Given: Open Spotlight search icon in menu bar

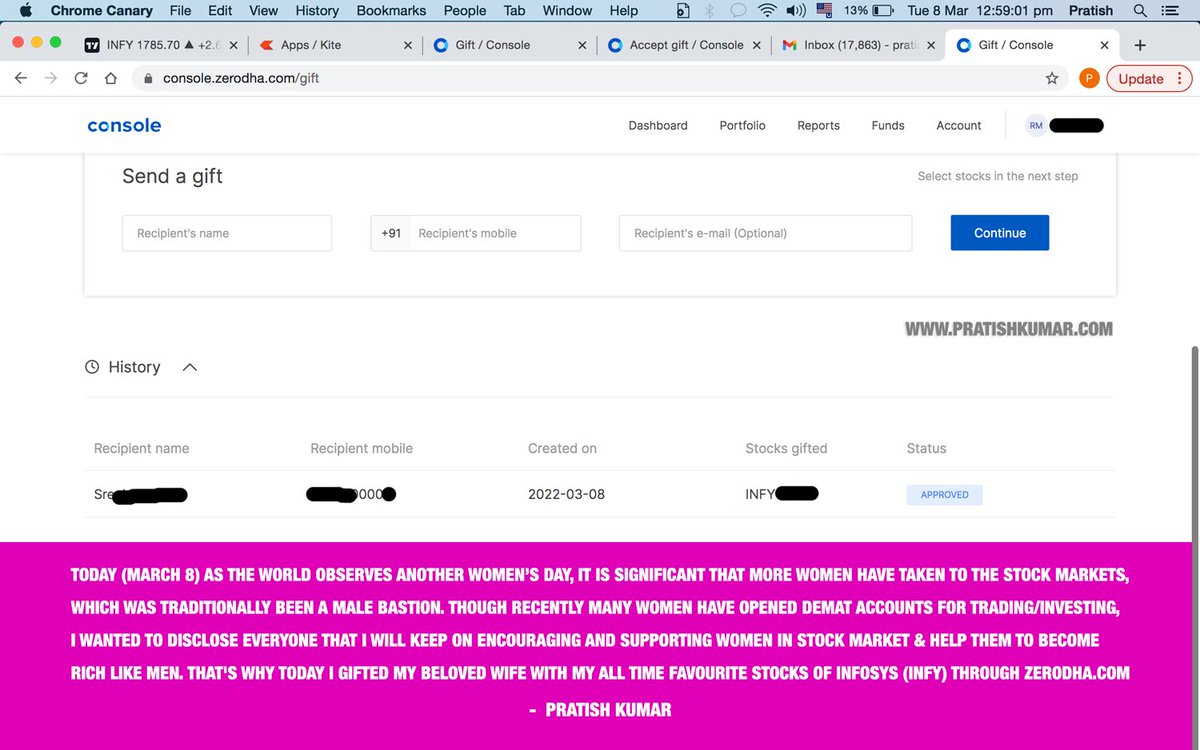Looking at the screenshot, I should 1141,10.
